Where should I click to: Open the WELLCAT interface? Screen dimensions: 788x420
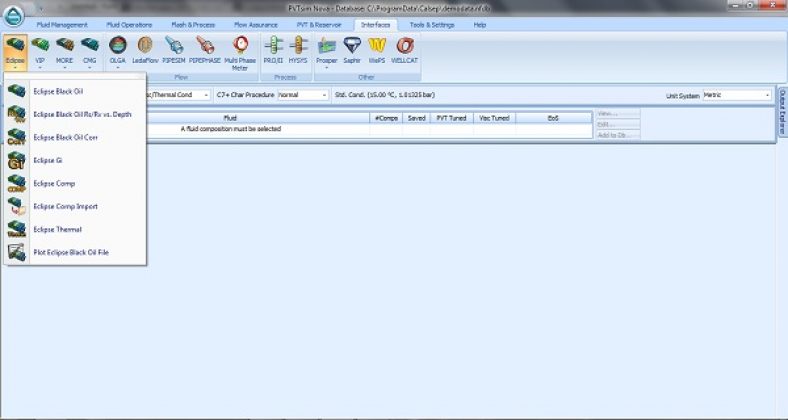pos(405,50)
